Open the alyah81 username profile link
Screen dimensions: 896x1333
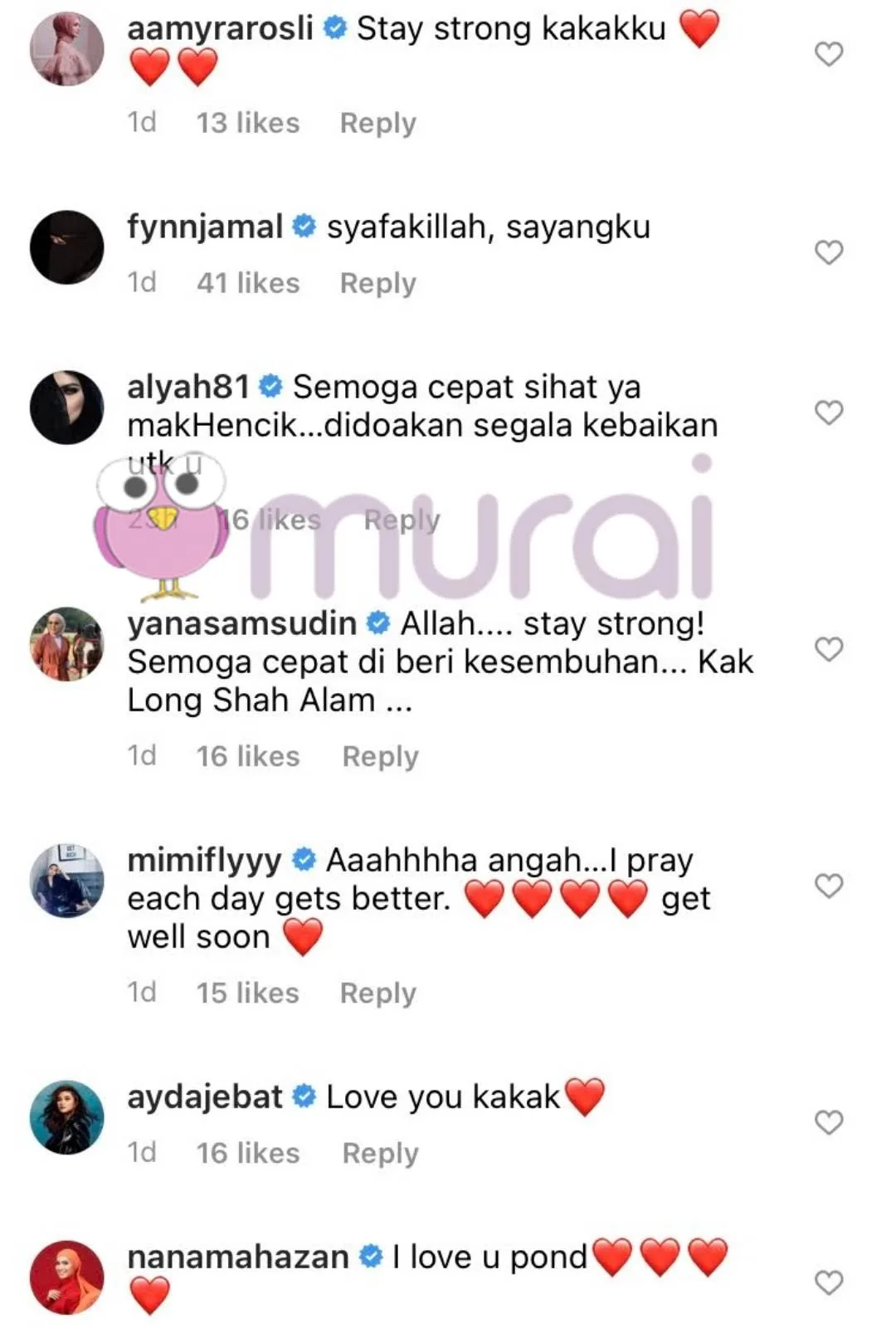188,387
